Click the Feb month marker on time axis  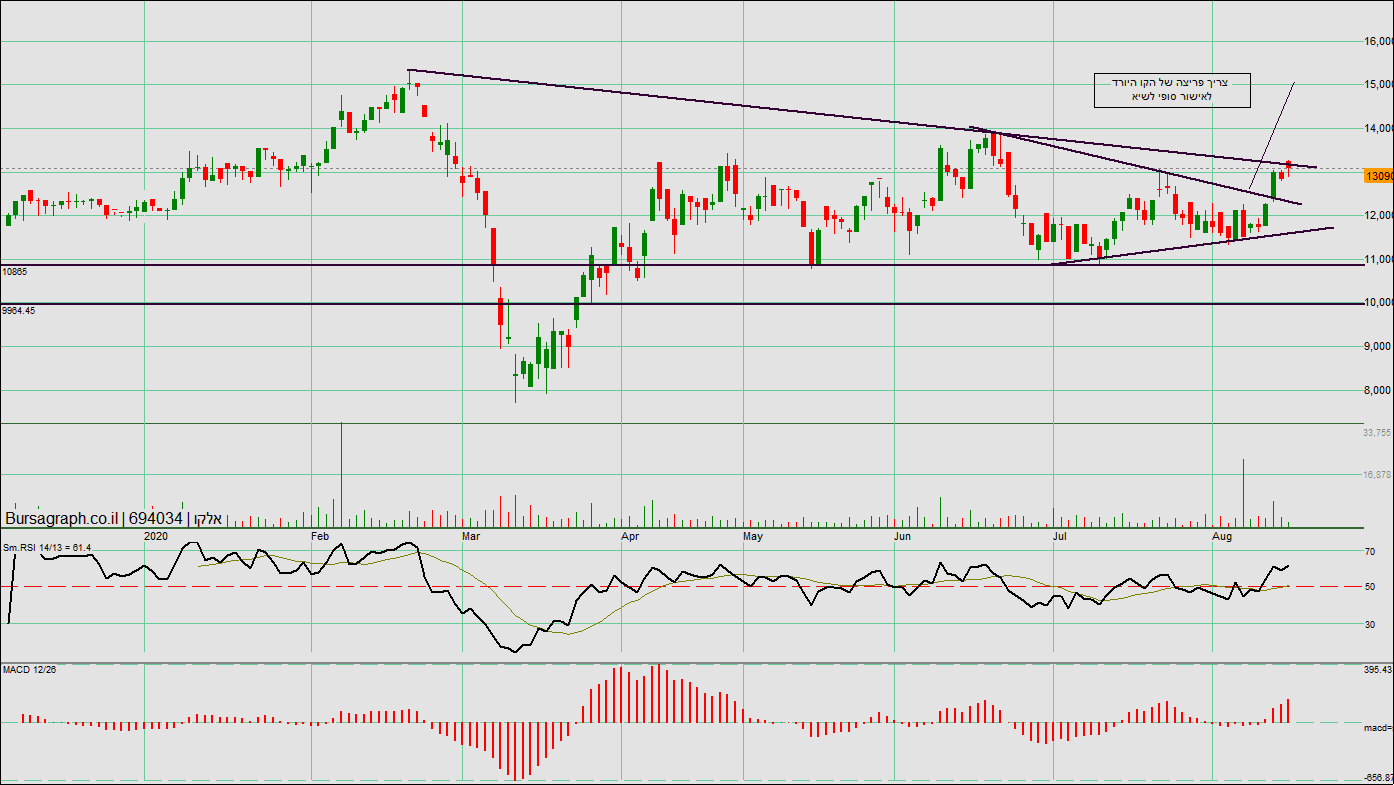(x=320, y=536)
